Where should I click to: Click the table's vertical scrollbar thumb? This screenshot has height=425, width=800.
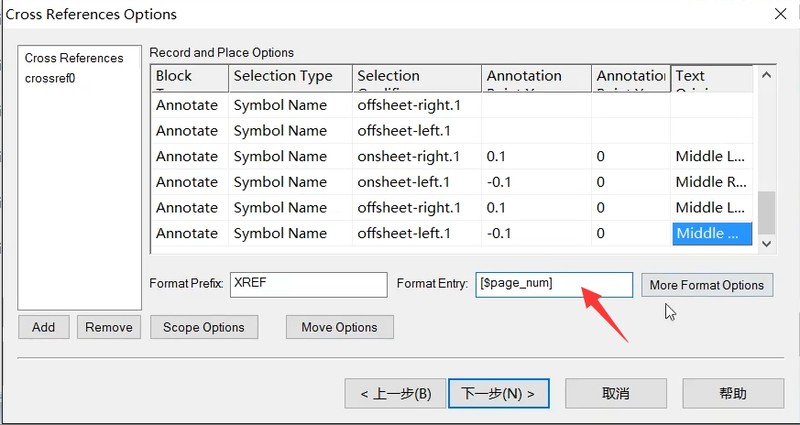766,212
